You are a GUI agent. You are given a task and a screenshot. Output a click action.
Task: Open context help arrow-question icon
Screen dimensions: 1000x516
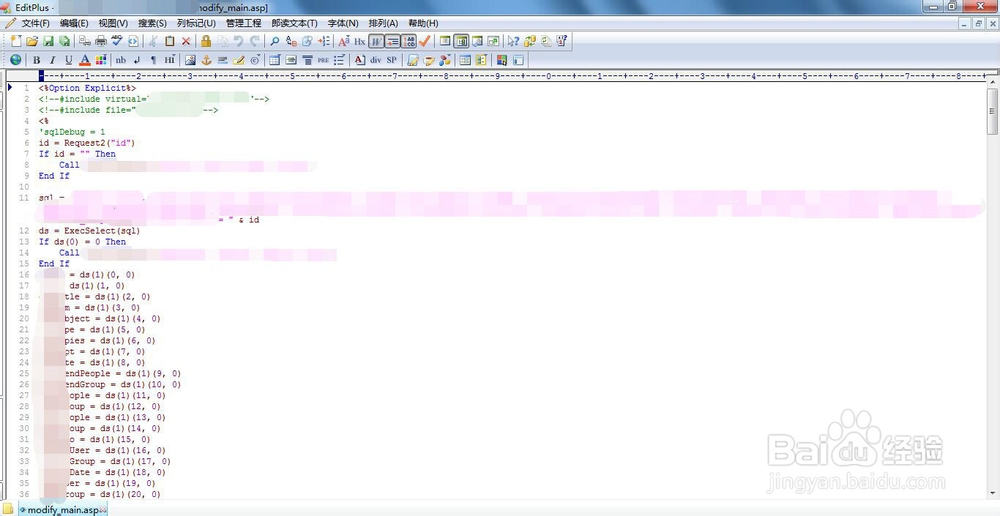513,41
